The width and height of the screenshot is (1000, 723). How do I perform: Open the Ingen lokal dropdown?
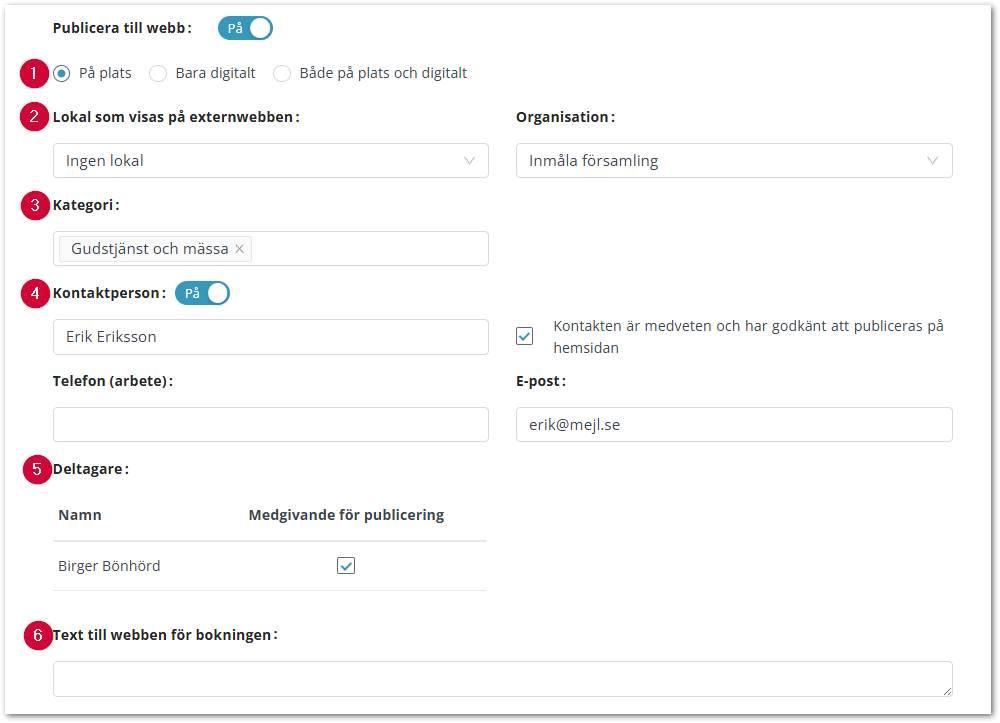[x=270, y=161]
